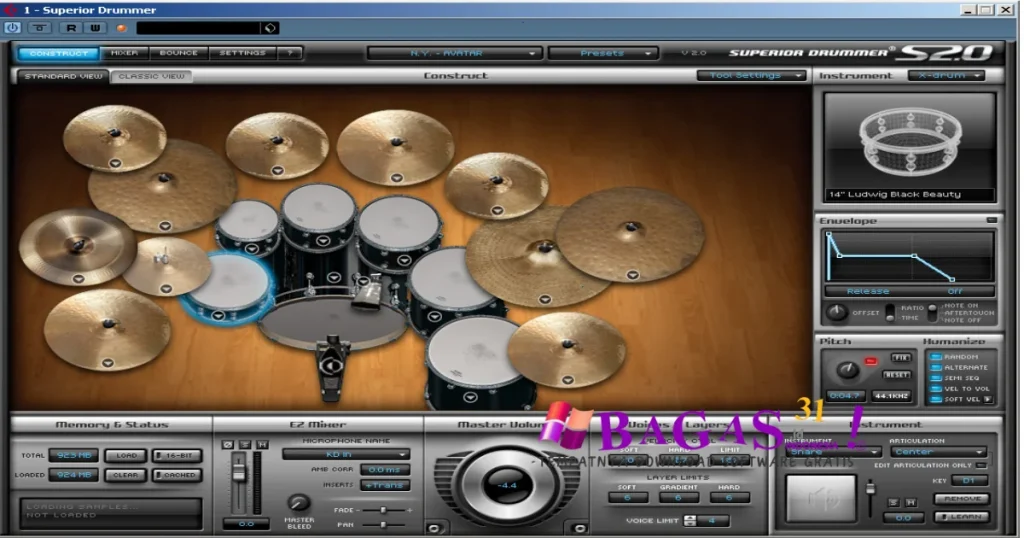Viewport: 1024px width, 538px height.
Task: Switch to the Construct tab
Action: (59, 53)
